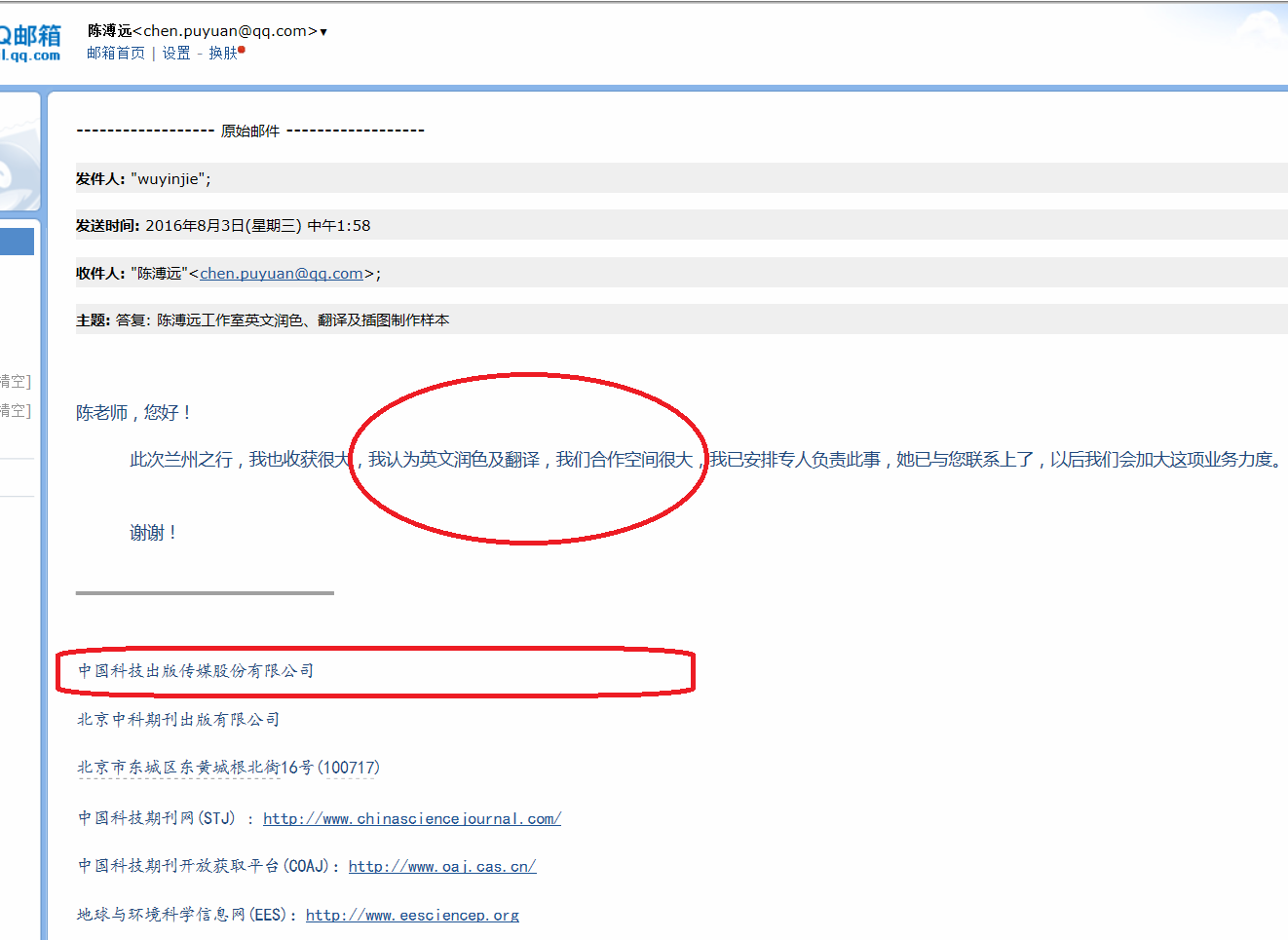Viewport: 1288px width, 940px height.
Task: Click 北京中科期刊出版有限公司 signature line
Action: coord(178,720)
